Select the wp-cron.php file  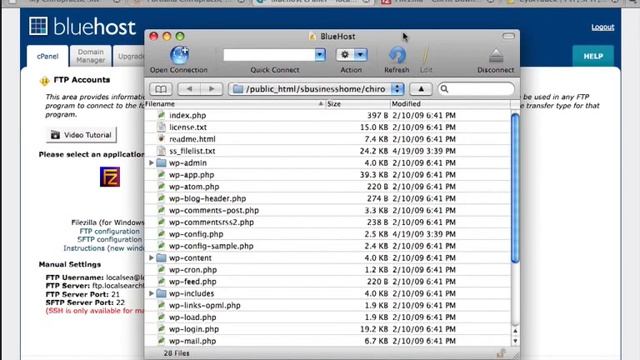(x=193, y=270)
